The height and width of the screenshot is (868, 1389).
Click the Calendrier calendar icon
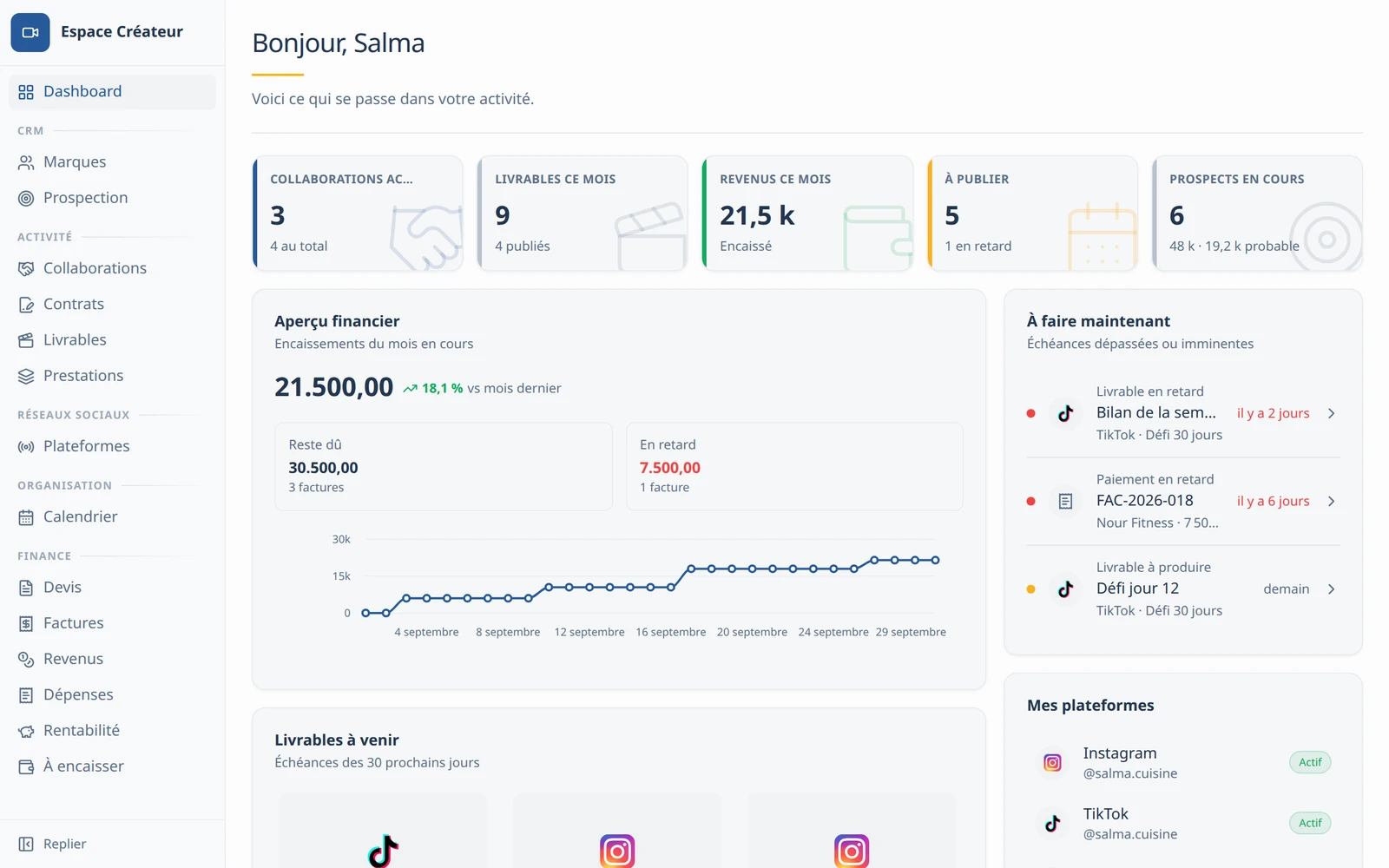26,517
